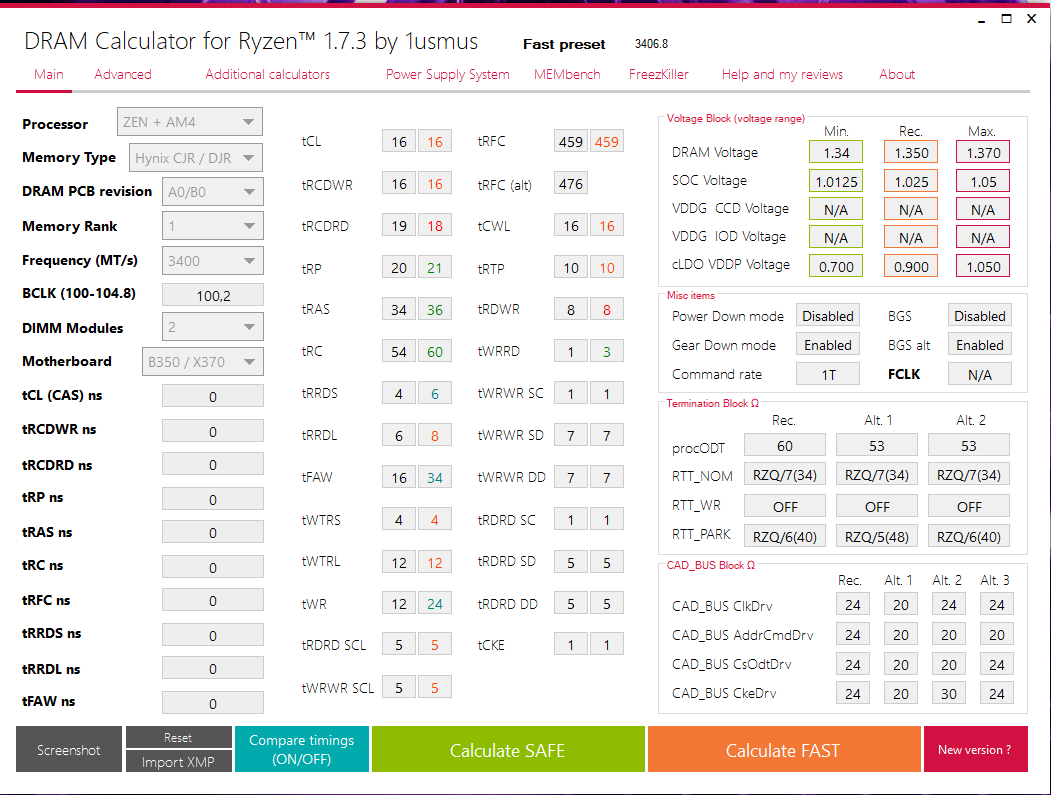Click the BCLK input field showing 100,2
The height and width of the screenshot is (795, 1051).
click(212, 296)
